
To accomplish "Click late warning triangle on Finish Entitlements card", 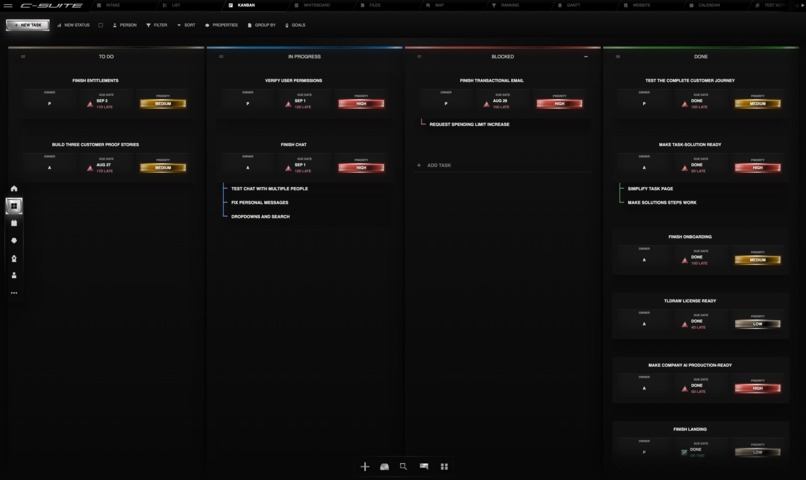I will click(90, 104).
